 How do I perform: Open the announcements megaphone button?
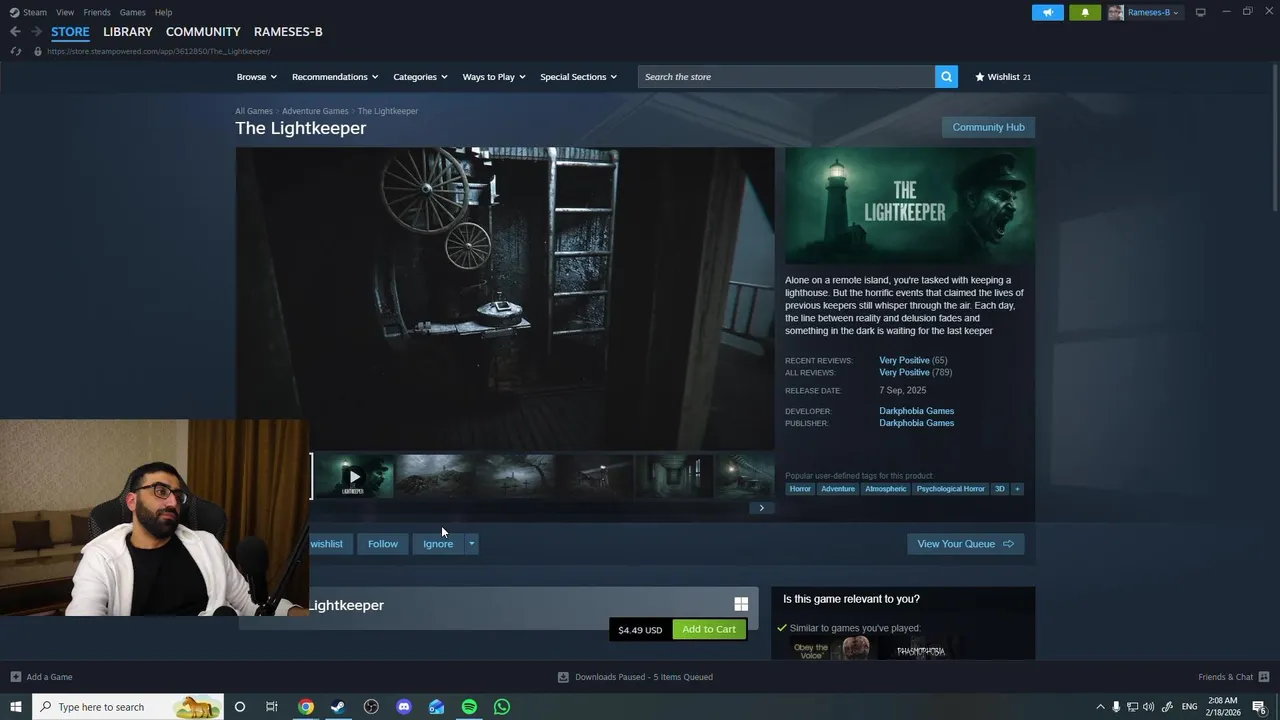click(x=1048, y=12)
